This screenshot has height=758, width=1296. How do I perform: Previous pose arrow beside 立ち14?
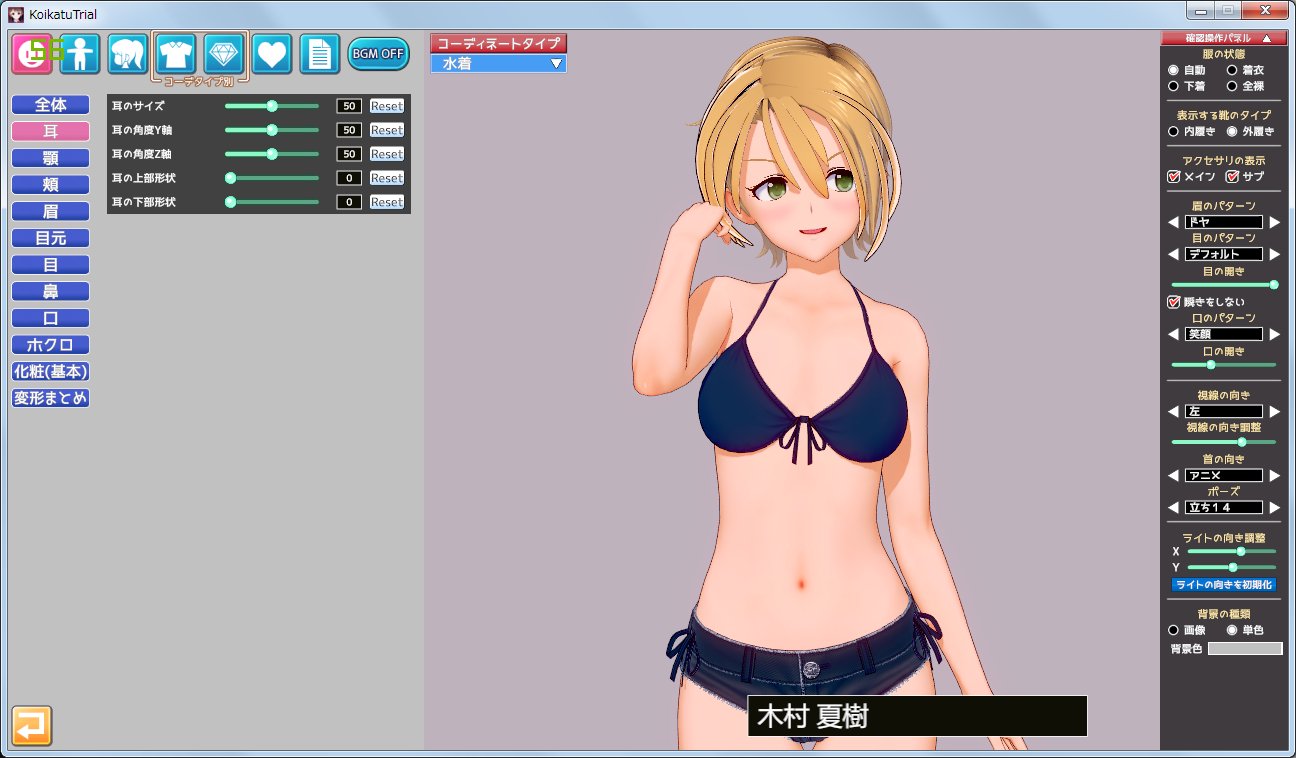click(x=1174, y=507)
